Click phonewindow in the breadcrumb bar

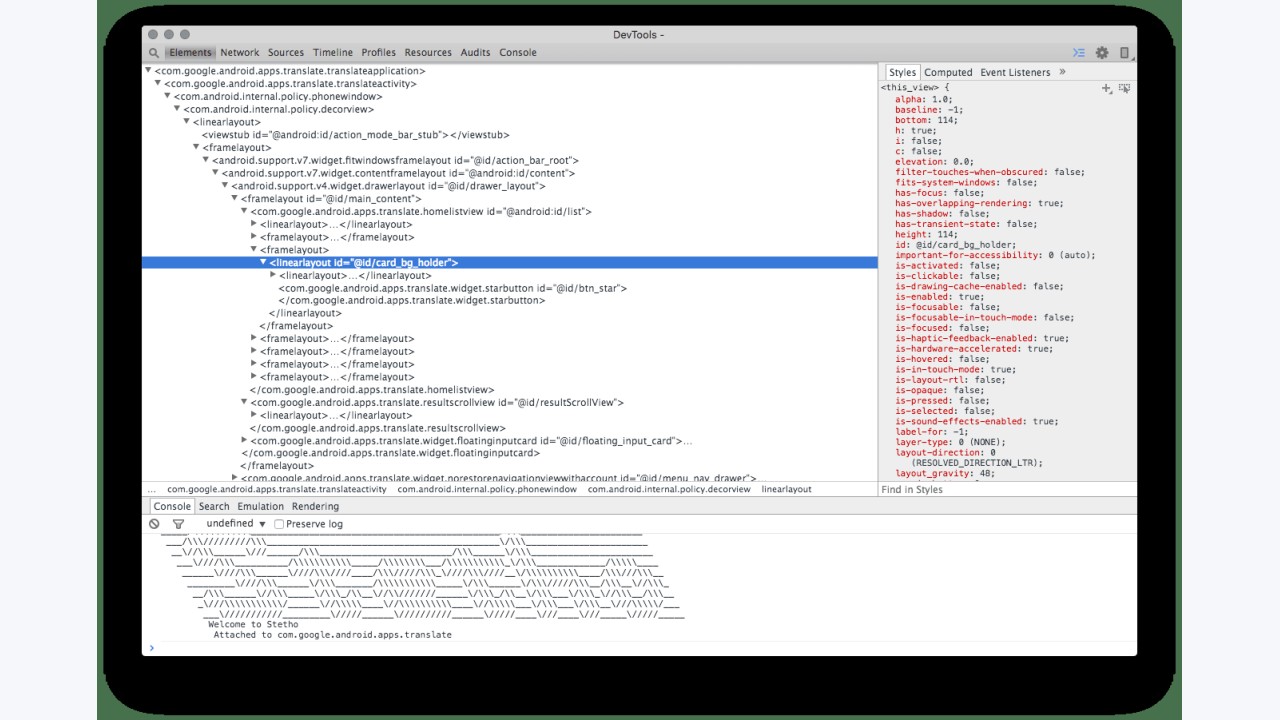(x=487, y=490)
